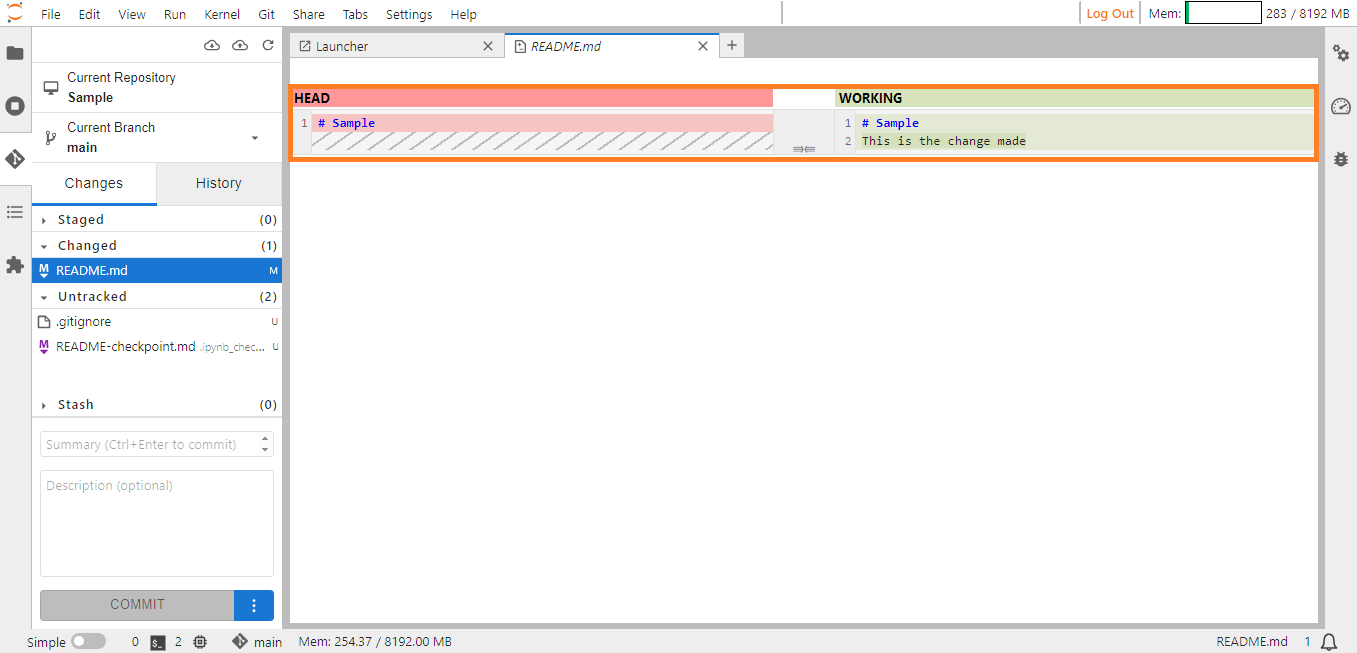Screen dimensions: 1357x653
Task: Click the Jupyter logo
Action: pos(15,13)
